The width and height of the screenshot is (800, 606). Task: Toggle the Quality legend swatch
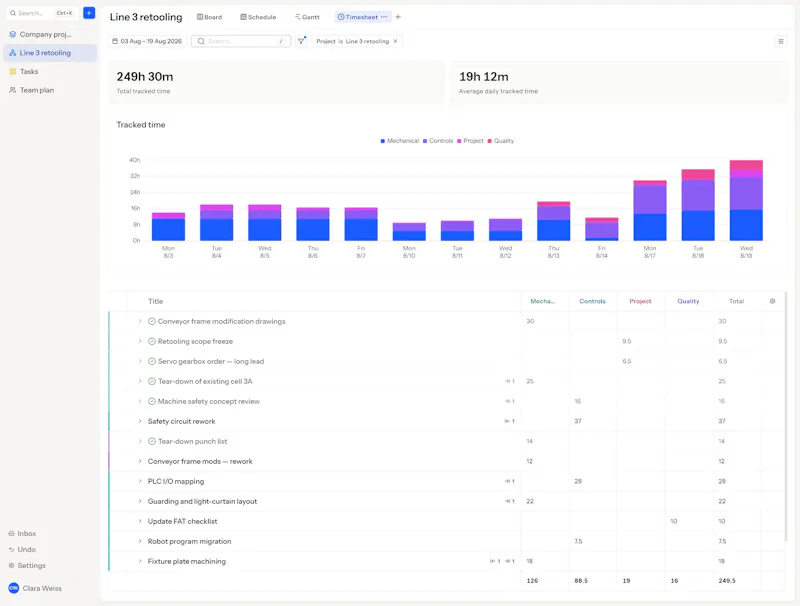point(490,141)
